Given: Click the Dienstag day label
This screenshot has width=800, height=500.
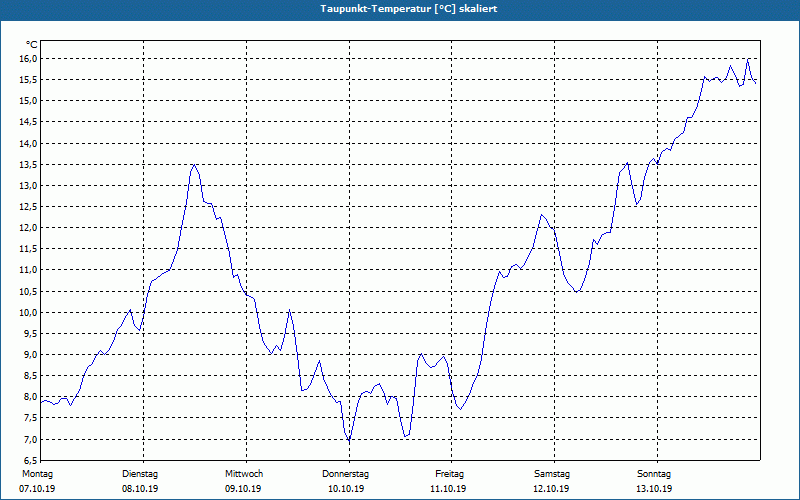Looking at the screenshot, I should pyautogui.click(x=140, y=474).
